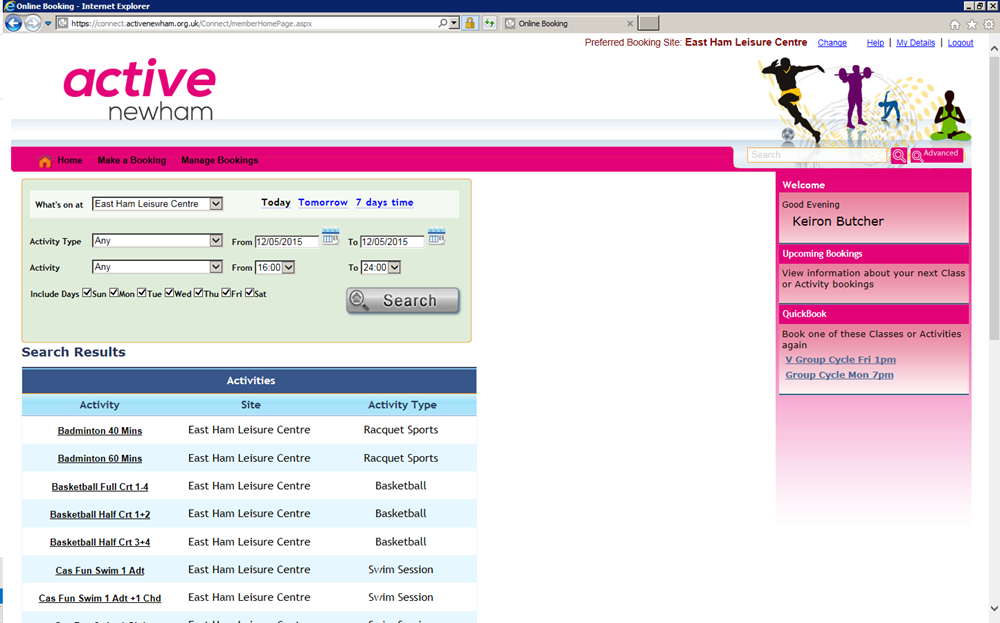Open Advanced search button
Viewport: 1000px width, 623px height.
point(936,154)
